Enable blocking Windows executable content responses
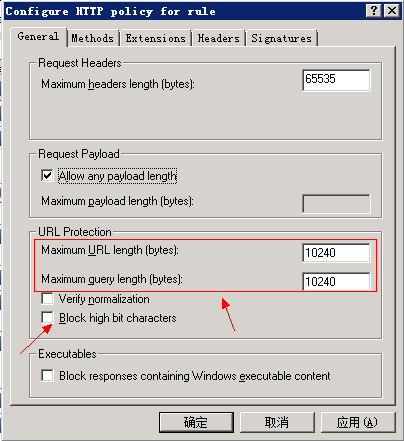This screenshot has height=441, width=404. pos(47,375)
